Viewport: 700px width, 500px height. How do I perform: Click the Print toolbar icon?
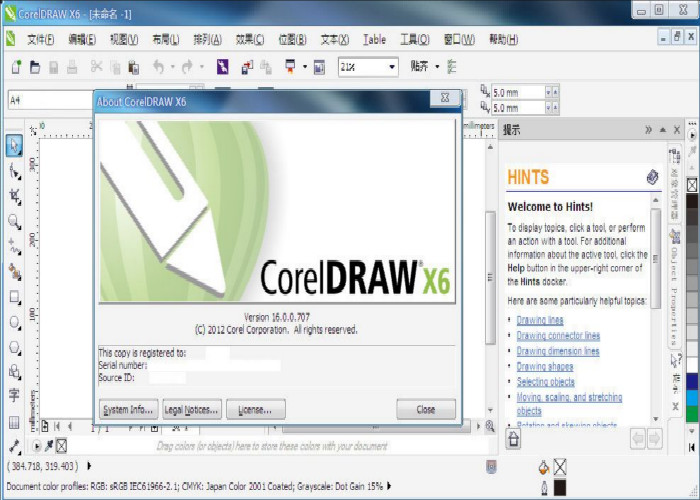tap(72, 67)
